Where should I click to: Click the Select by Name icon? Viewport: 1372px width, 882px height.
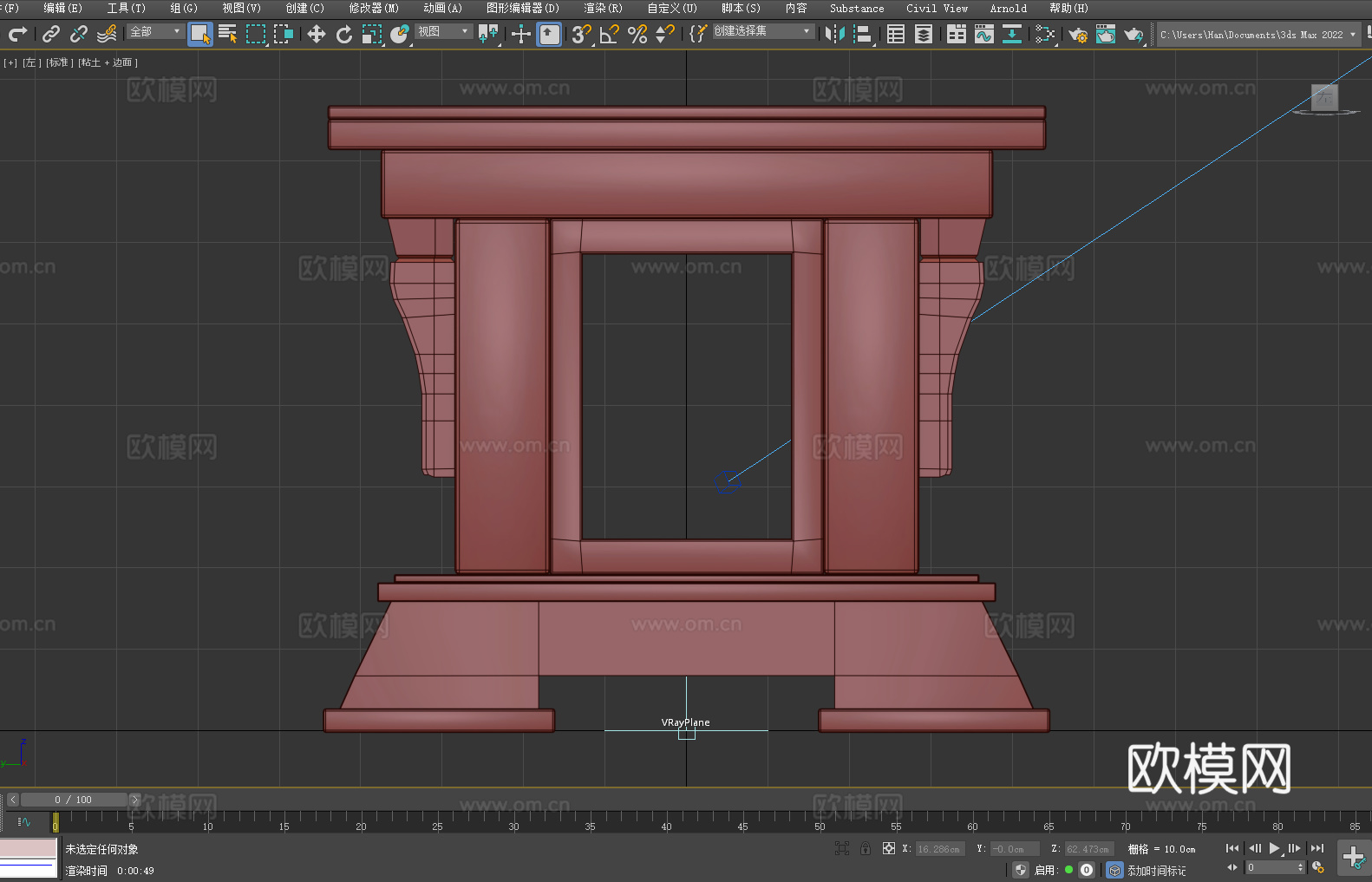click(228, 34)
